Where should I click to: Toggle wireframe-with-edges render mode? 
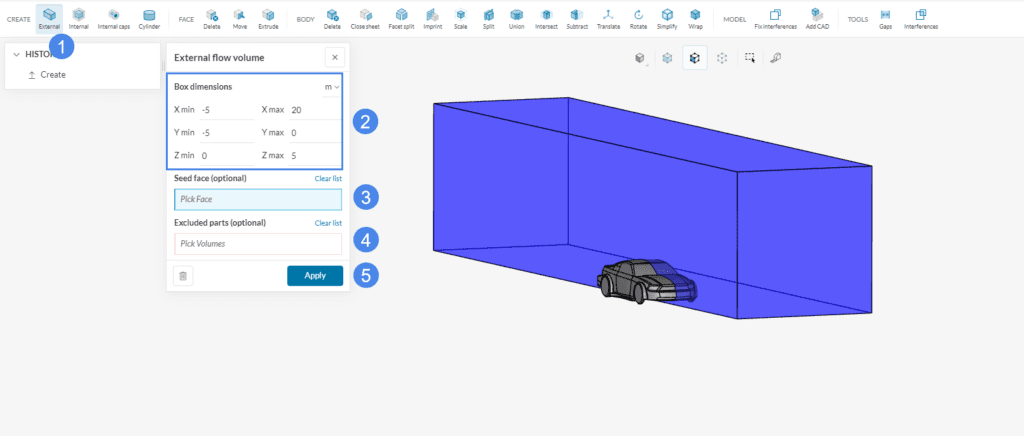694,58
